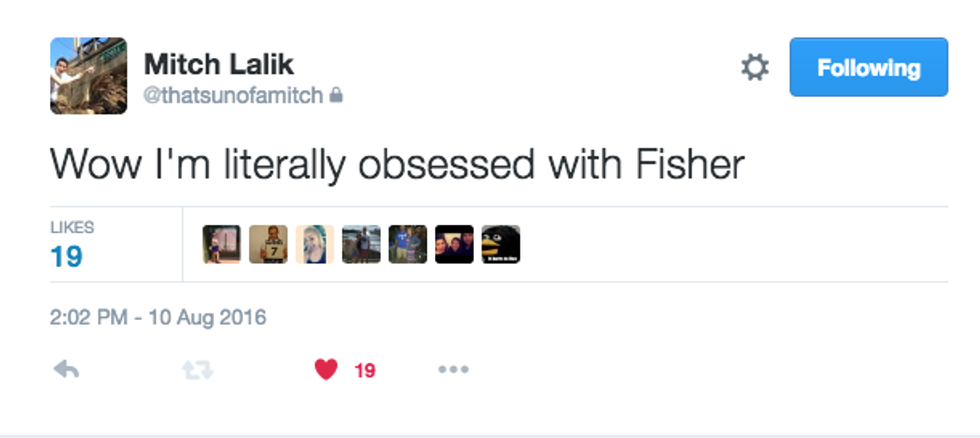The image size is (980, 438).
Task: Click the first liker avatar by the Likes count
Action: 222,244
